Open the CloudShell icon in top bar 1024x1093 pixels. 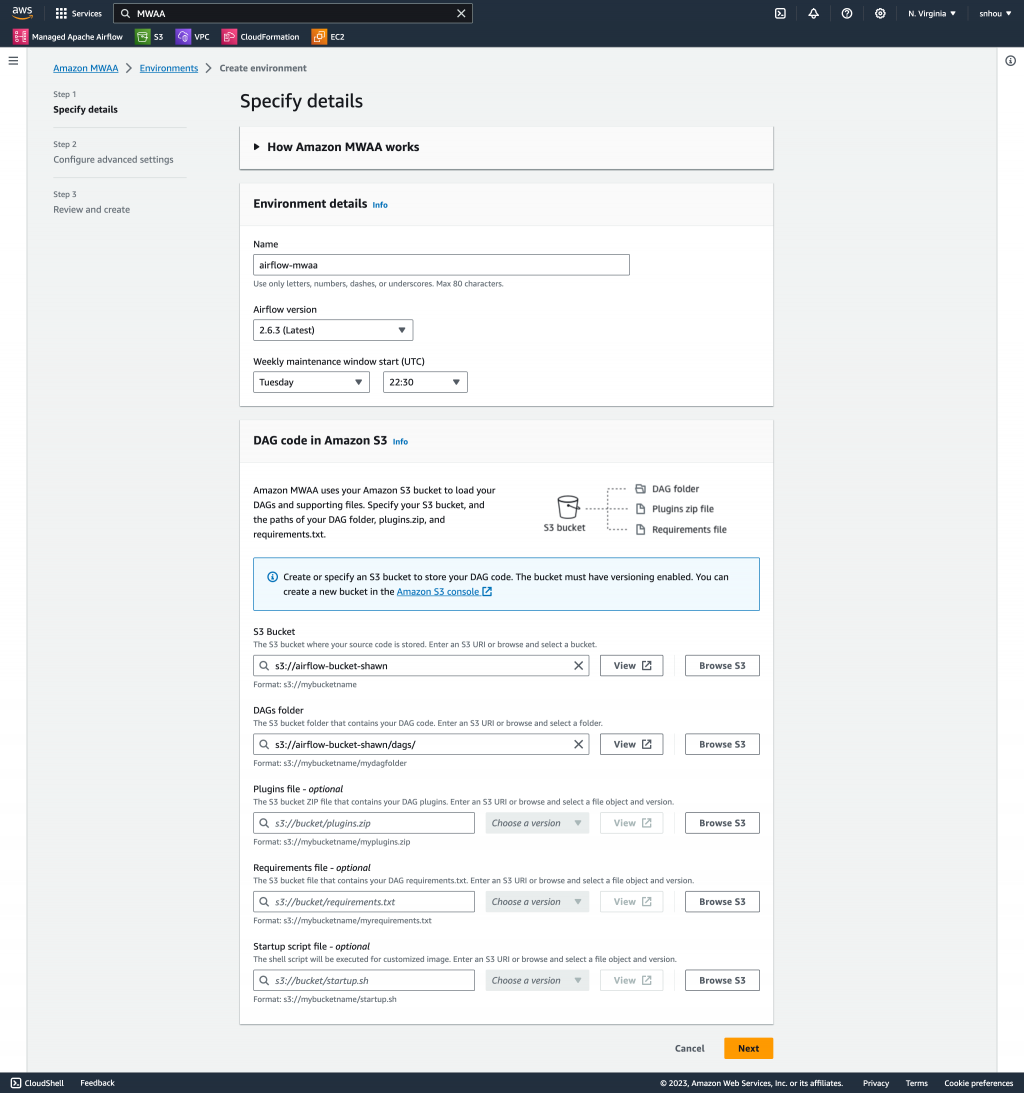[780, 13]
